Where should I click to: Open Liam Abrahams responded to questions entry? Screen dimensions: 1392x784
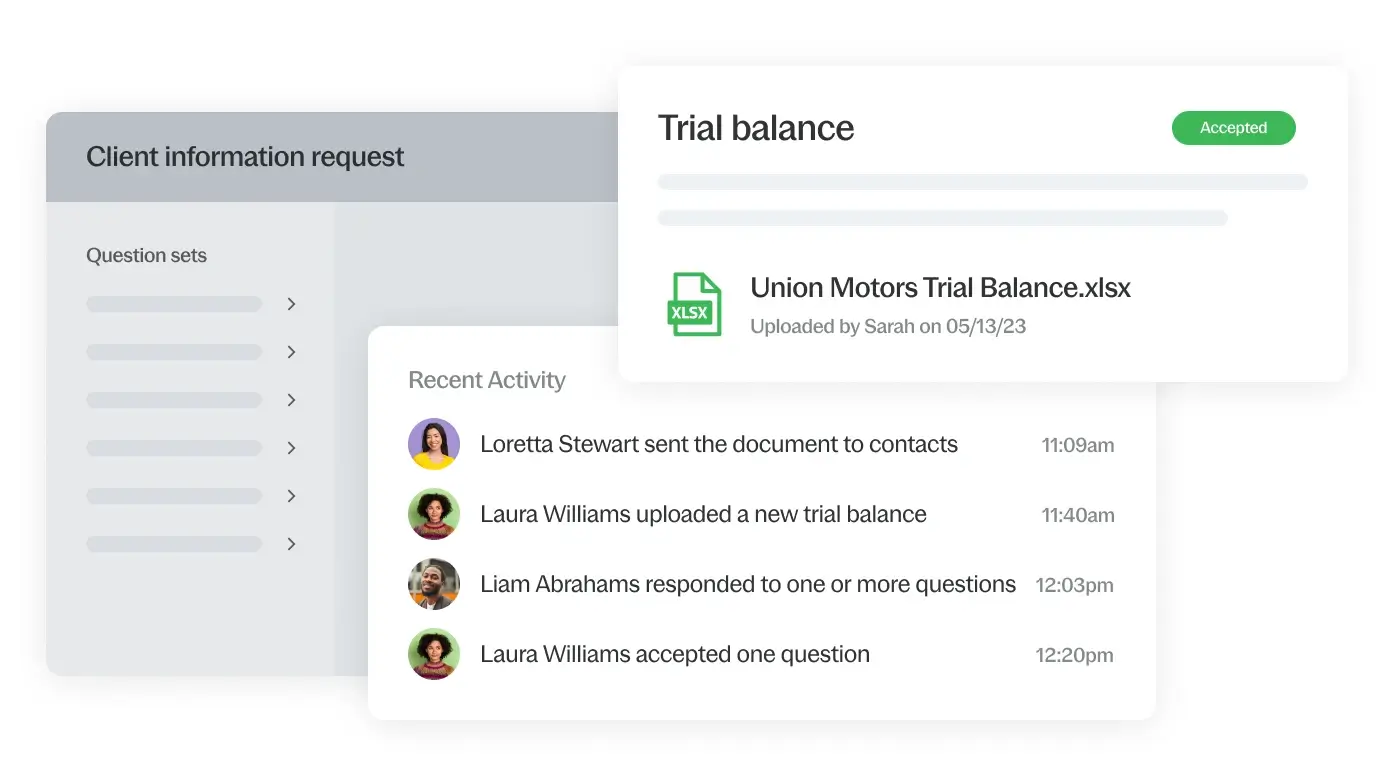pyautogui.click(x=747, y=584)
